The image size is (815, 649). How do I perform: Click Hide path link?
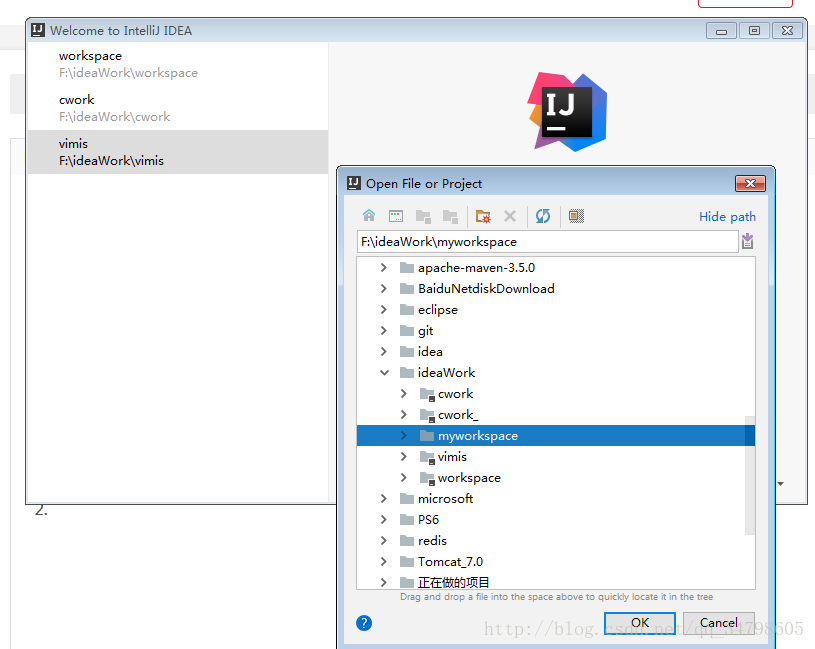coord(727,217)
